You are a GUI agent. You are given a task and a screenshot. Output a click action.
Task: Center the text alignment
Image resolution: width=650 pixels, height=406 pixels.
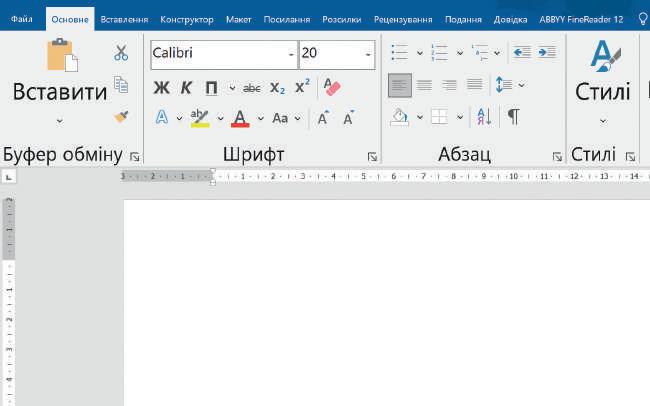click(424, 85)
